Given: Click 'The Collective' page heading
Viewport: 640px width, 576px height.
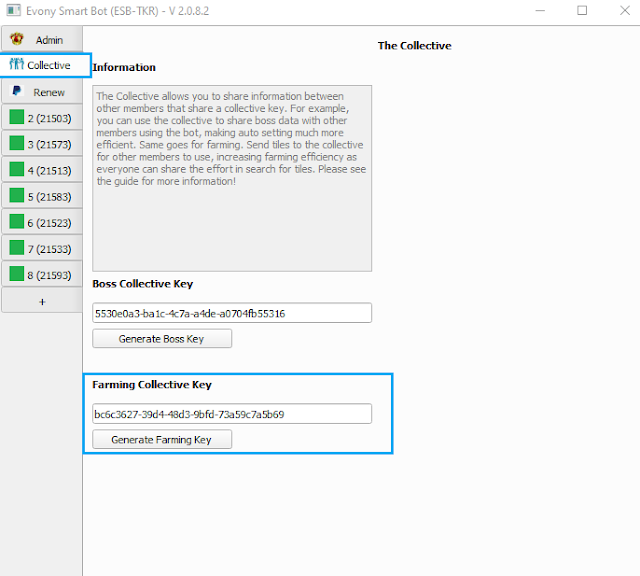Looking at the screenshot, I should 414,45.
